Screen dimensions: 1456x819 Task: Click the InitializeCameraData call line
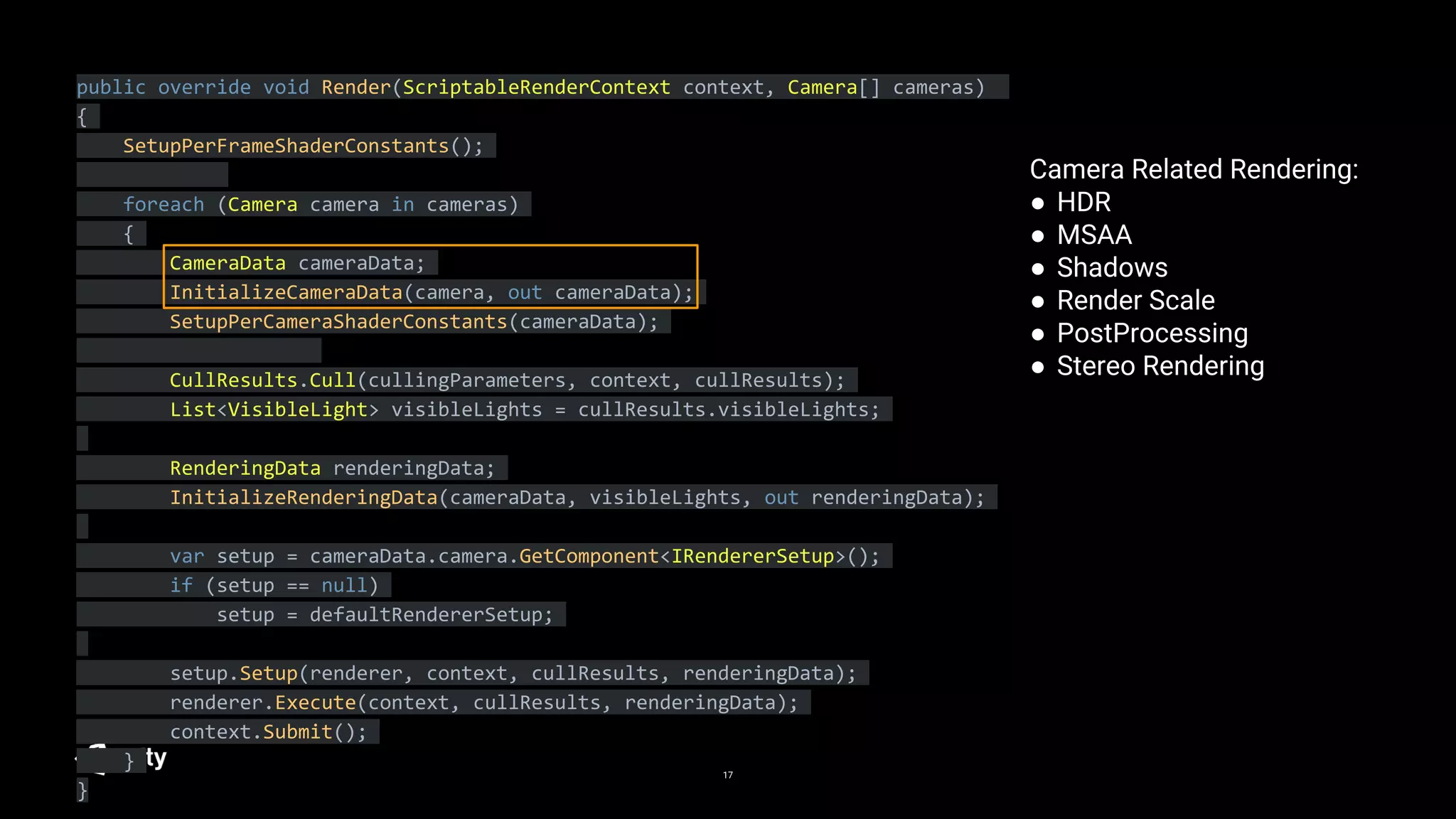coord(432,292)
